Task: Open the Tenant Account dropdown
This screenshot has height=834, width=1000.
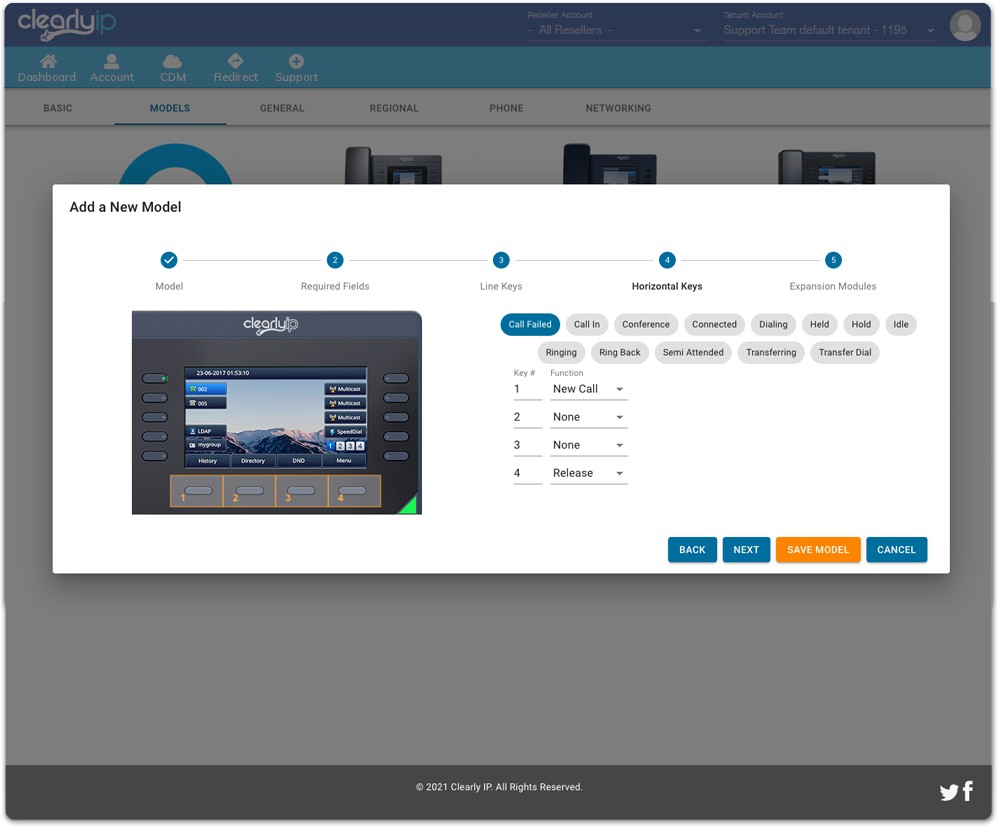Action: click(829, 30)
